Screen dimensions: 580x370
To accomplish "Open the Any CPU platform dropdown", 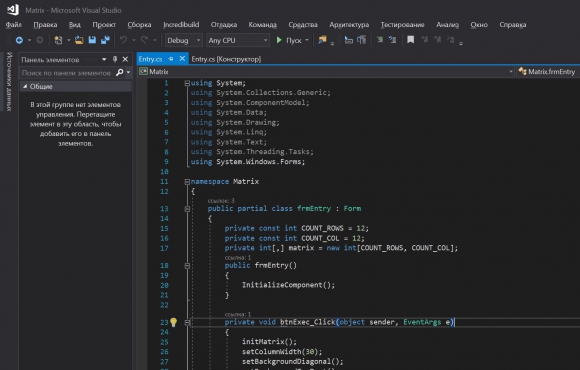I will coord(237,40).
